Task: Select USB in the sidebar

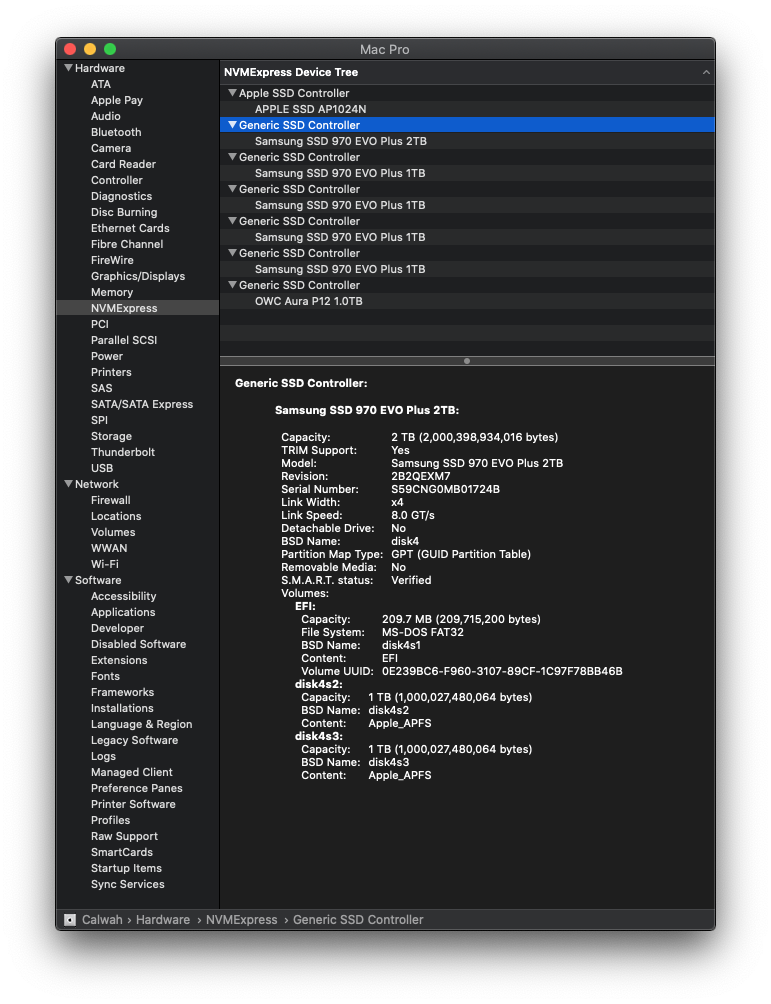Action: 102,468
